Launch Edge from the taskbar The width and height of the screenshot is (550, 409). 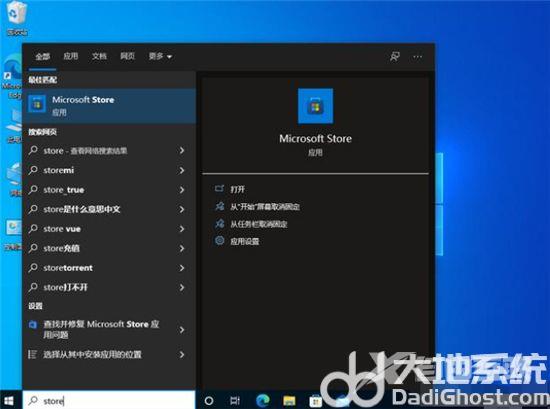click(x=262, y=400)
